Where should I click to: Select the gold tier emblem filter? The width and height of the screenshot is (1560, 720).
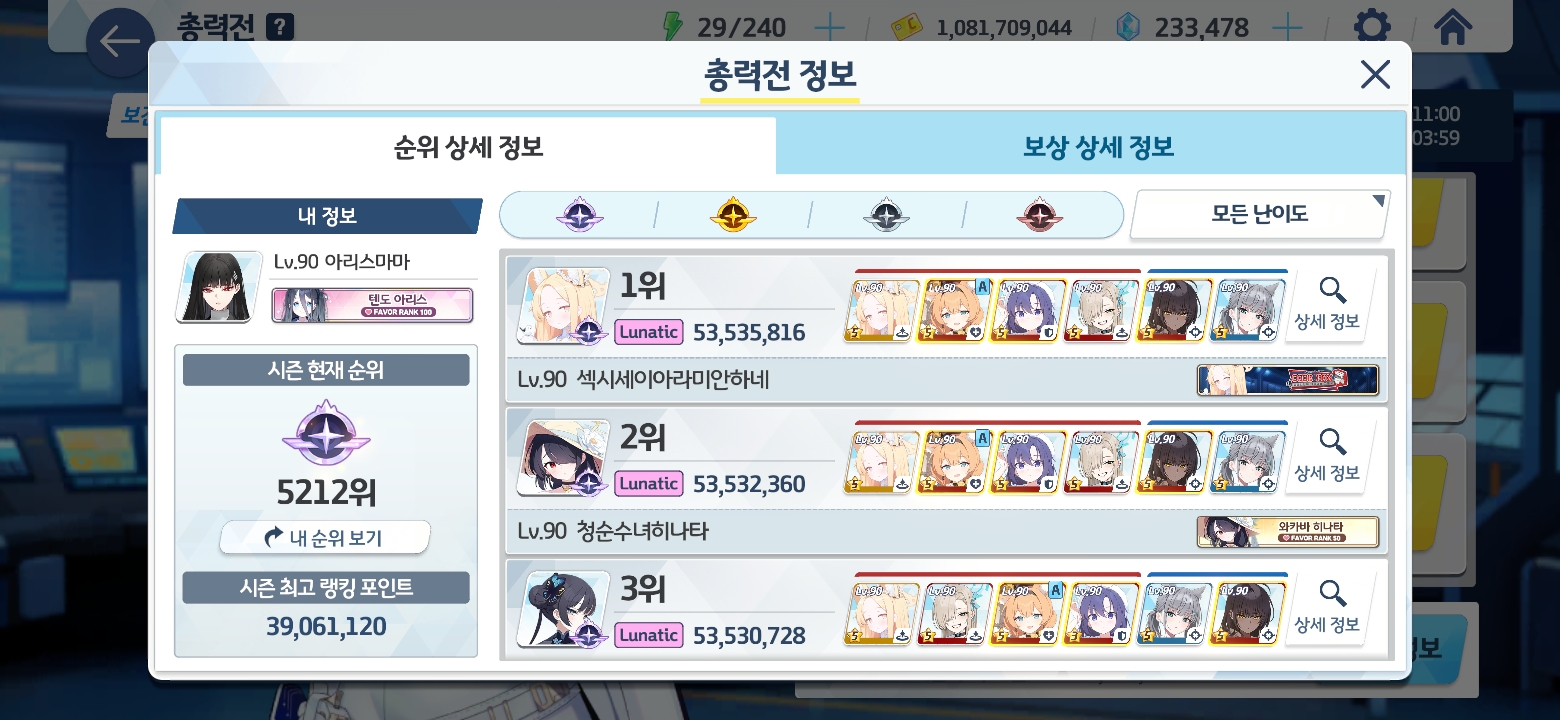(732, 214)
